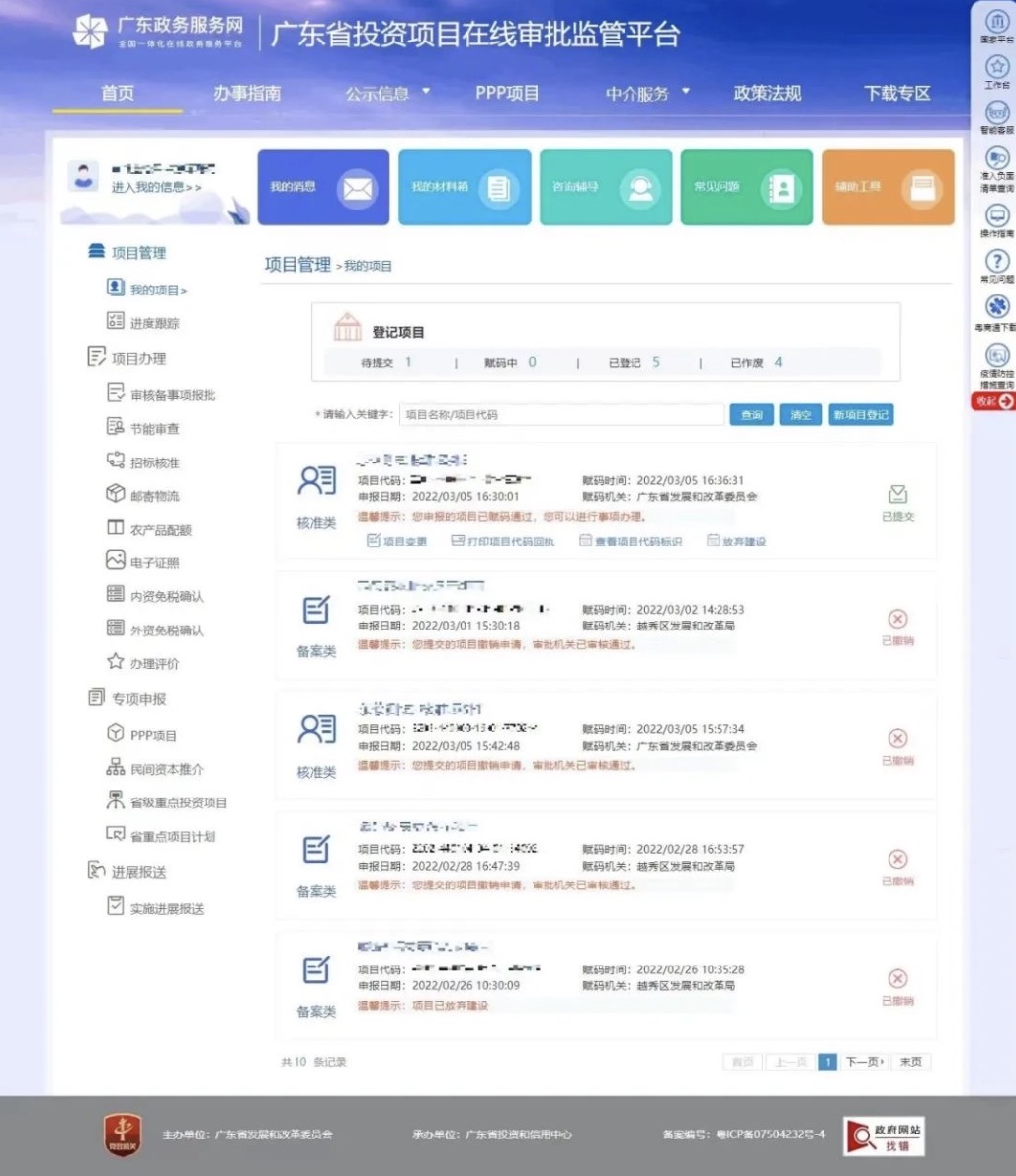Open 下载专区 nav tab
This screenshot has height=1176, width=1016.
tap(896, 93)
